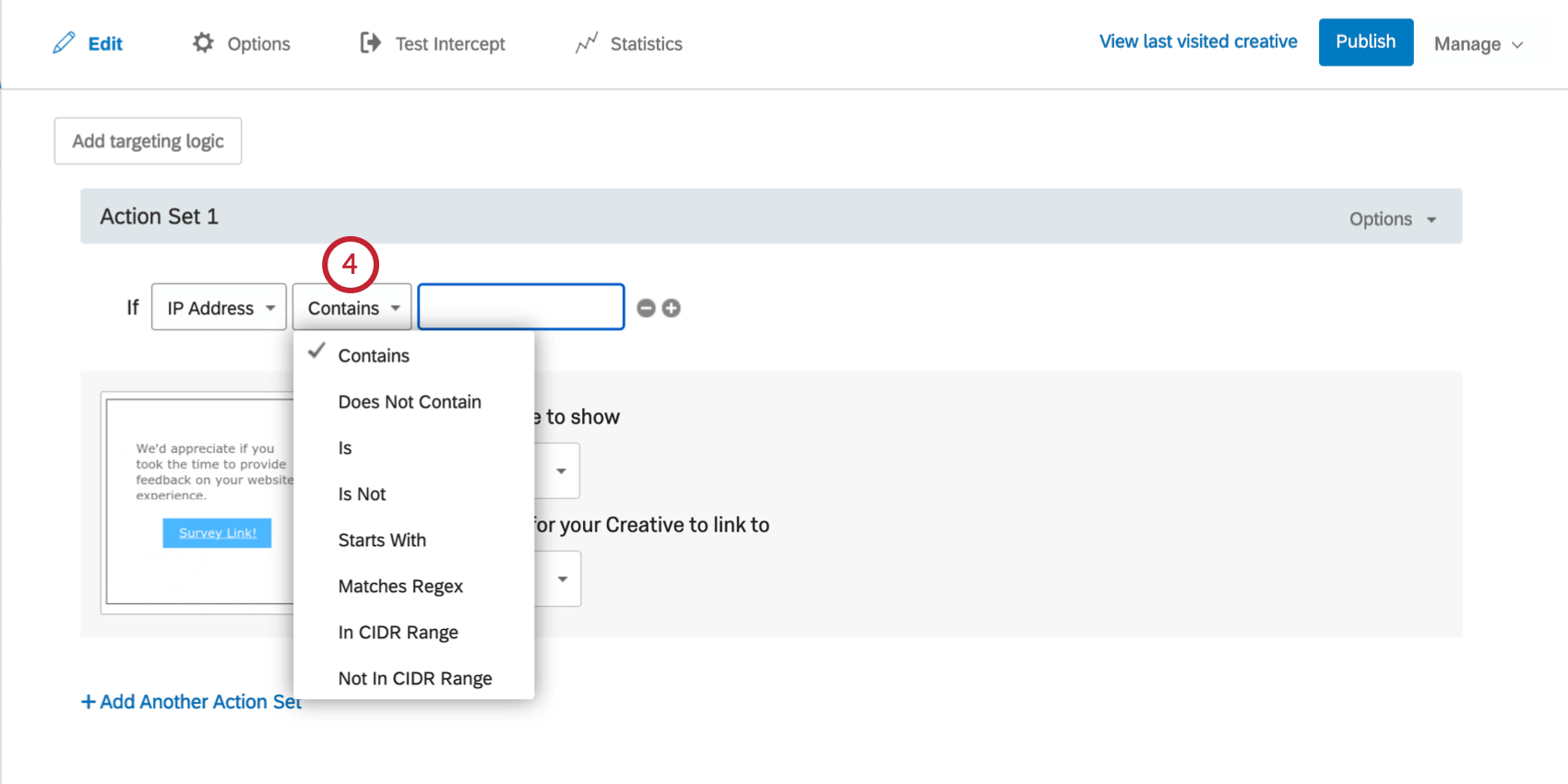The height and width of the screenshot is (784, 1568).
Task: Select Matches Regex operator
Action: 400,587
